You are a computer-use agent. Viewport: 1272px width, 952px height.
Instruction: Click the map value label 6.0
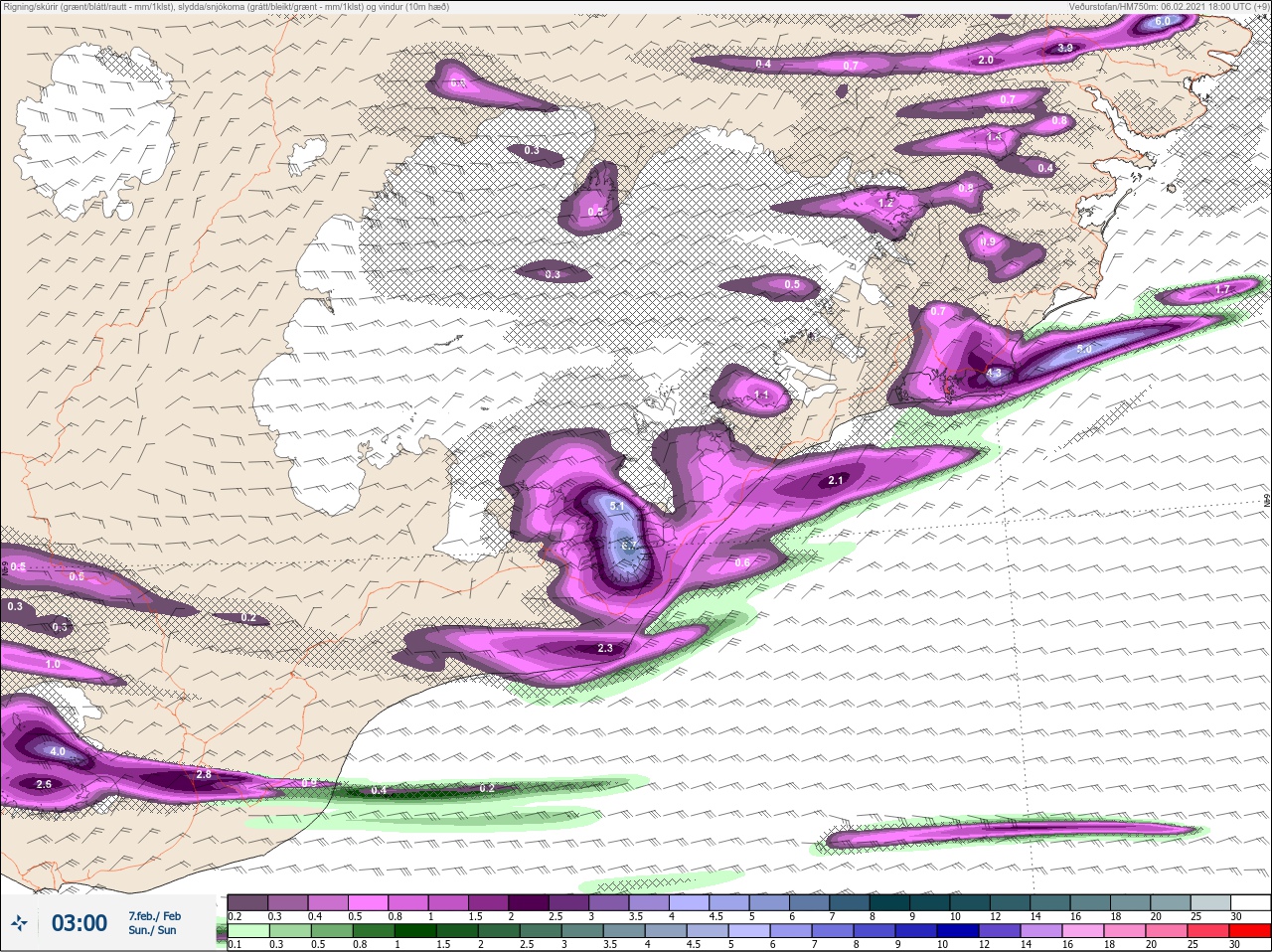click(1163, 21)
